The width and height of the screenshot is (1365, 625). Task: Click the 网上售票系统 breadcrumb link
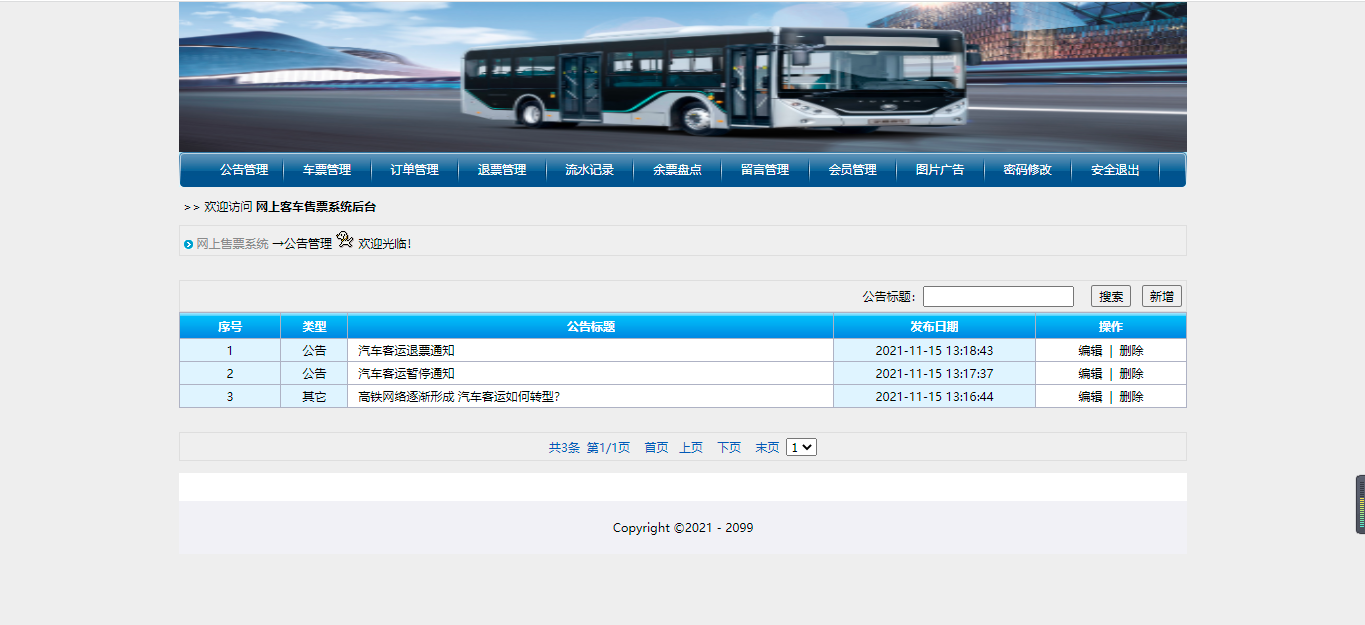click(x=232, y=244)
